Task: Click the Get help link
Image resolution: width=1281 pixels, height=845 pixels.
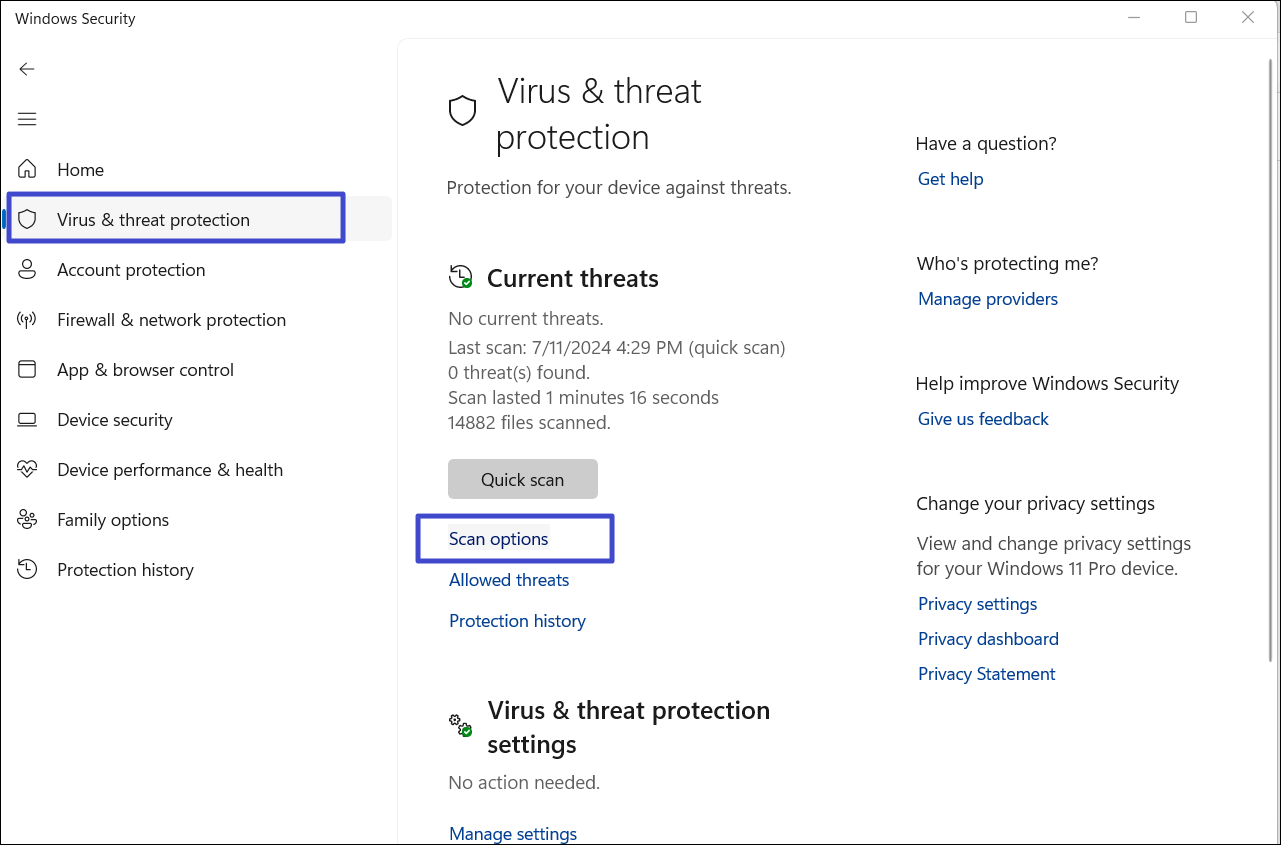Action: click(x=950, y=179)
